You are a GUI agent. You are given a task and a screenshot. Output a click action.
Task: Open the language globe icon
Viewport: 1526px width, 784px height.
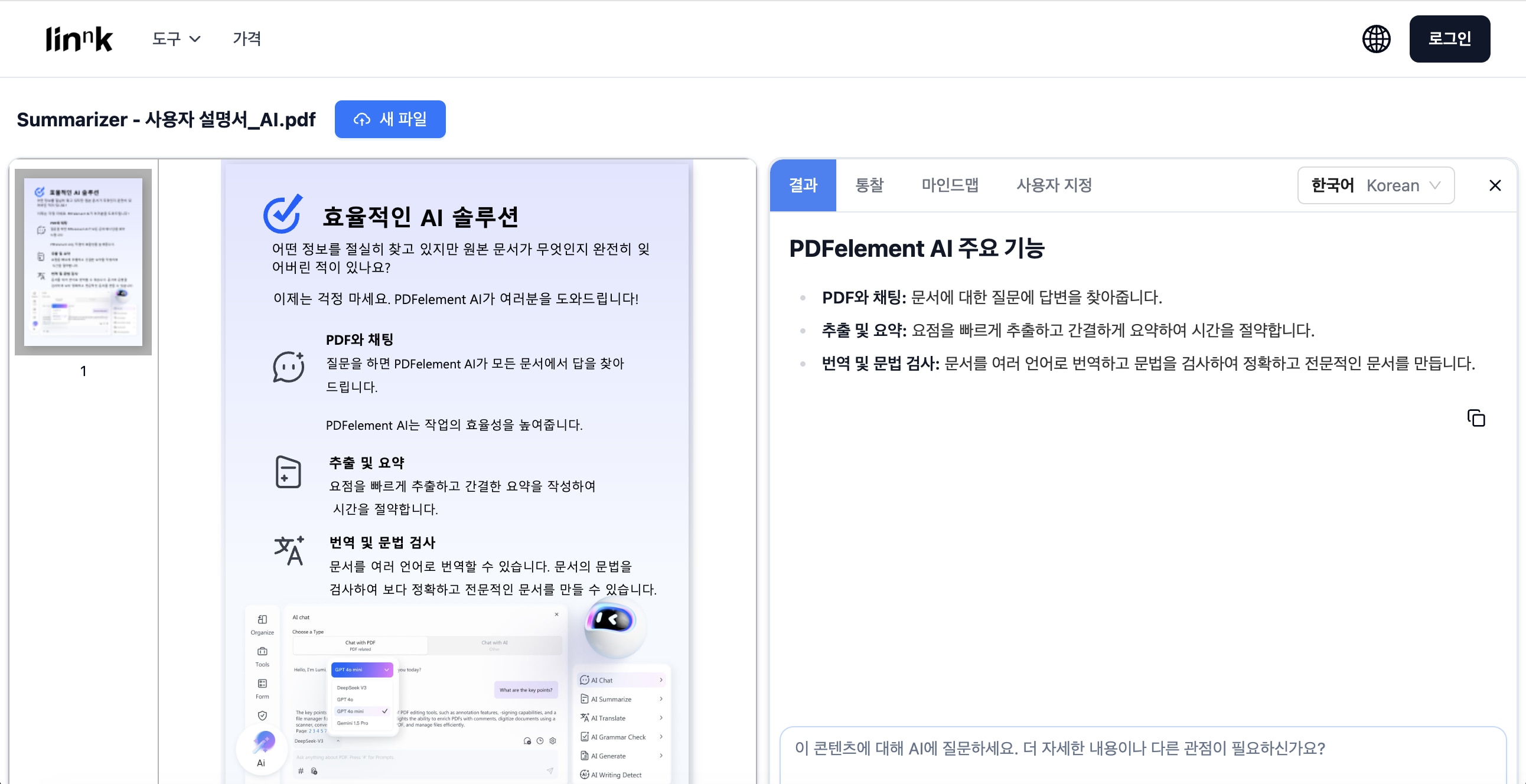pyautogui.click(x=1375, y=38)
